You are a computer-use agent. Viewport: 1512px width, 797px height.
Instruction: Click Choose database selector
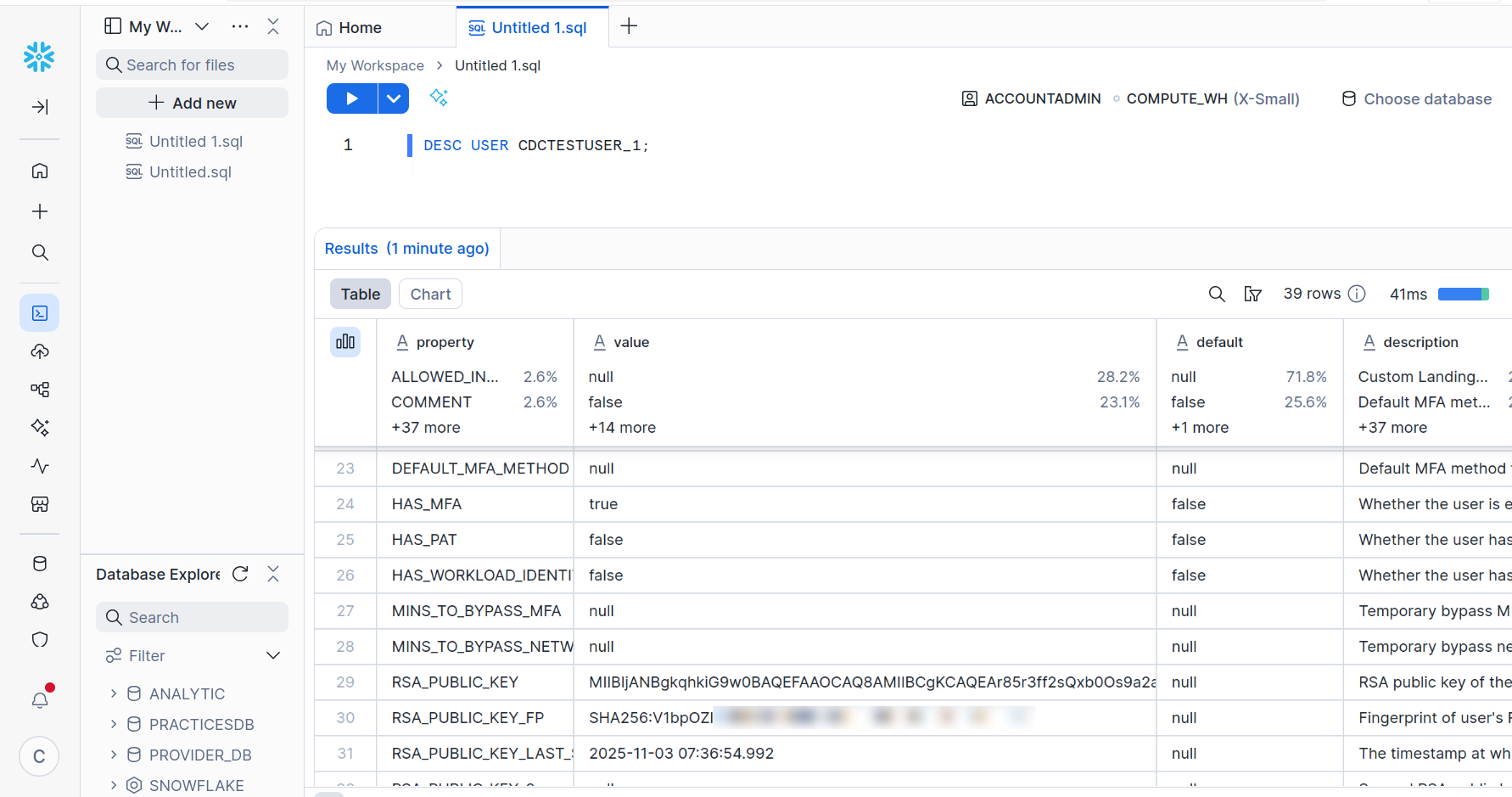click(x=1417, y=99)
